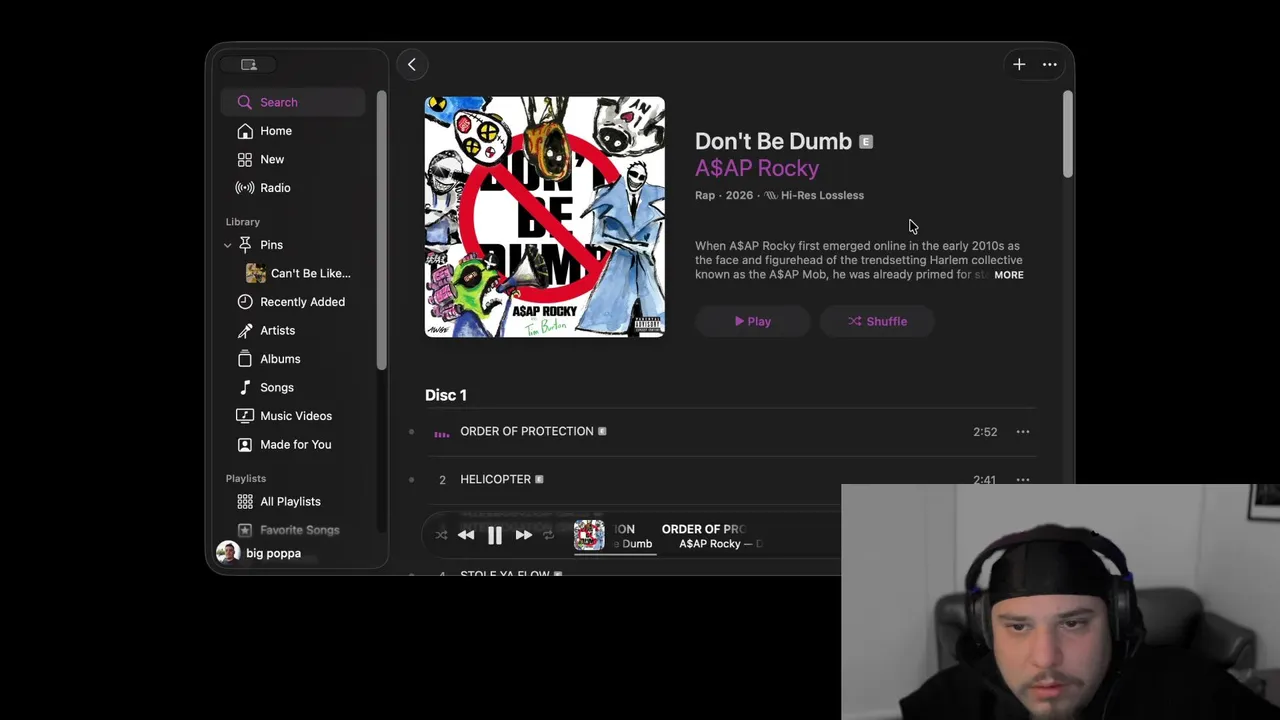This screenshot has width=1280, height=720.
Task: Add album with the plus button
Action: click(1019, 64)
